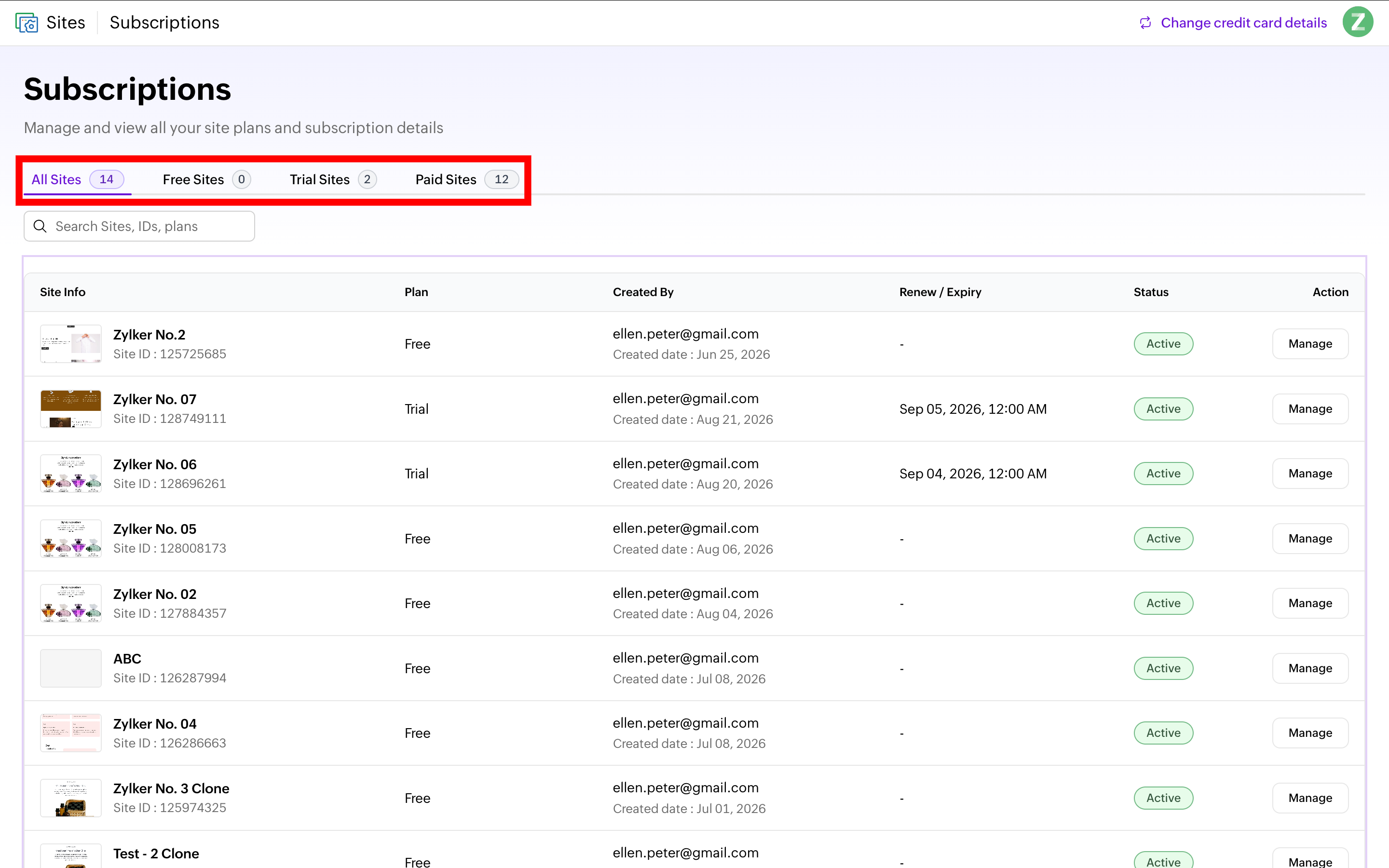Click Manage for Zylker No. 02
The width and height of the screenshot is (1389, 868).
1310,603
